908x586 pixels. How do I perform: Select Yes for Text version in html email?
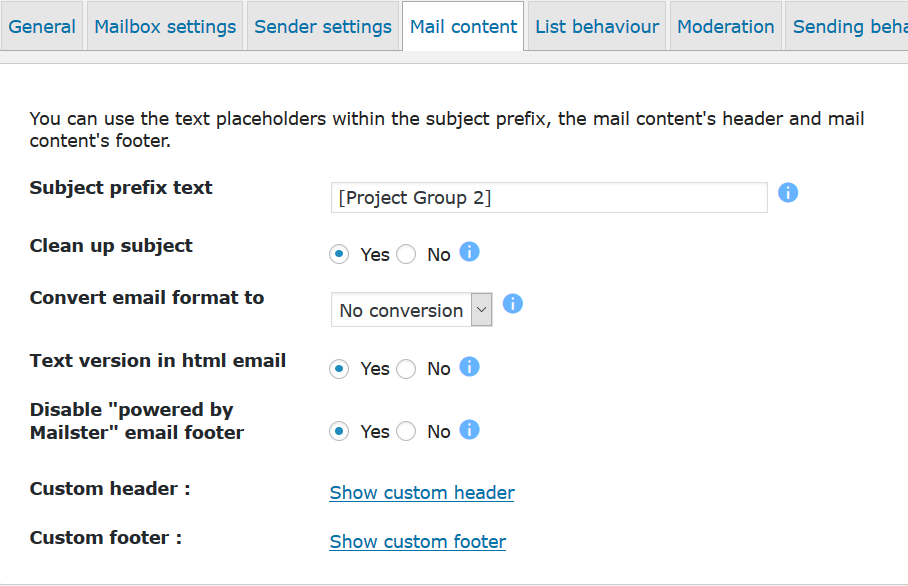click(340, 369)
